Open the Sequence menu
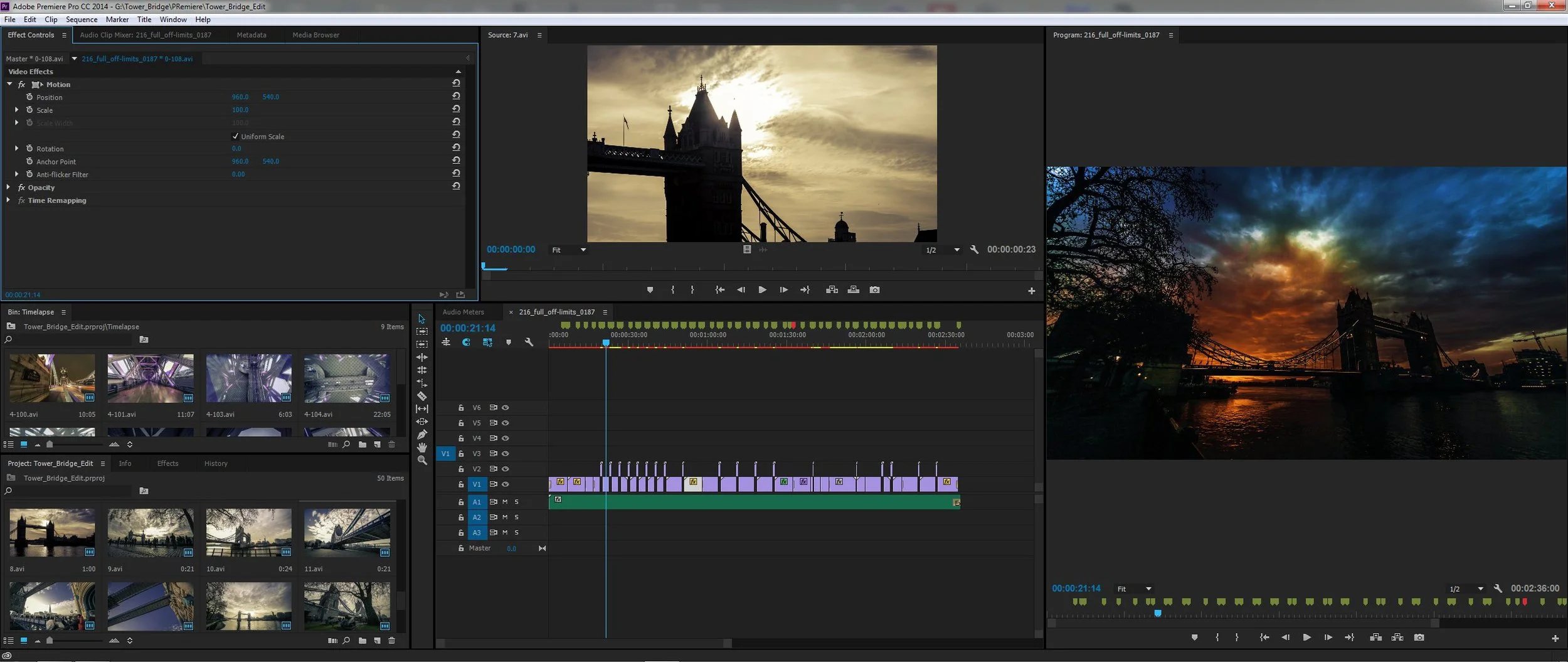The image size is (1568, 662). (x=82, y=19)
